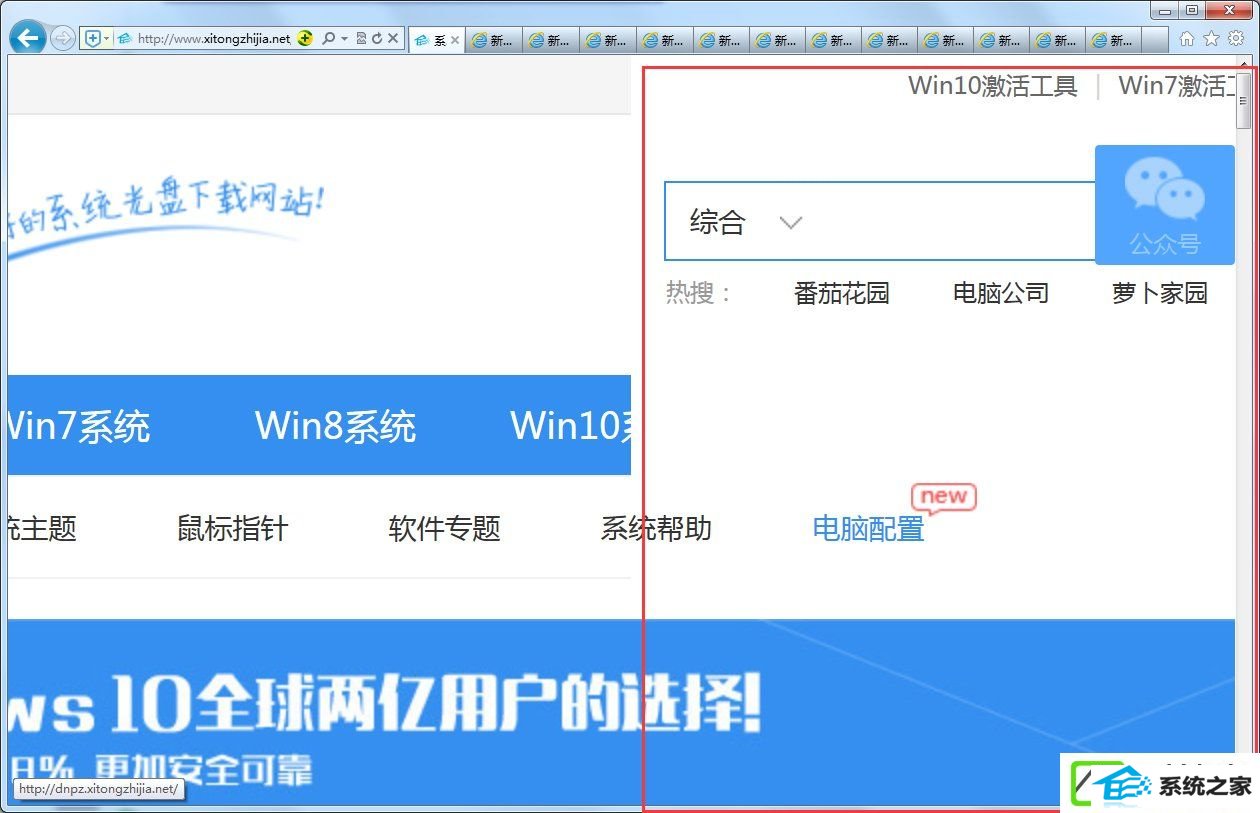Viewport: 1260px width, 813px height.
Task: Click the scrollbar up arrow
Action: coord(1244,63)
